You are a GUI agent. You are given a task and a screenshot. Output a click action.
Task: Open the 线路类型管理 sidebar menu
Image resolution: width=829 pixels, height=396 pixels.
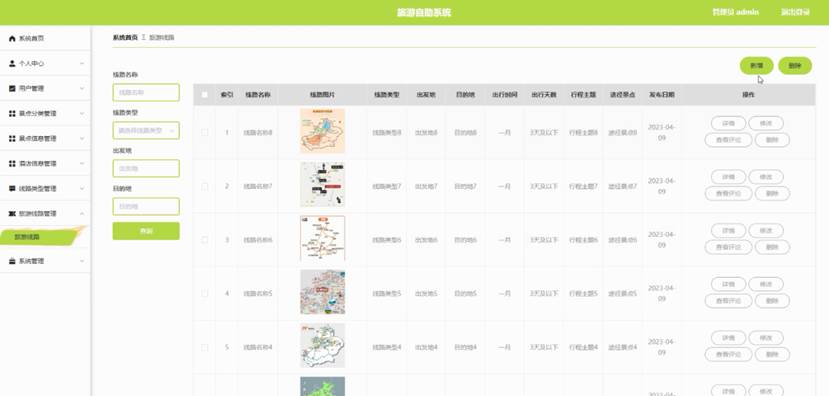pyautogui.click(x=45, y=189)
